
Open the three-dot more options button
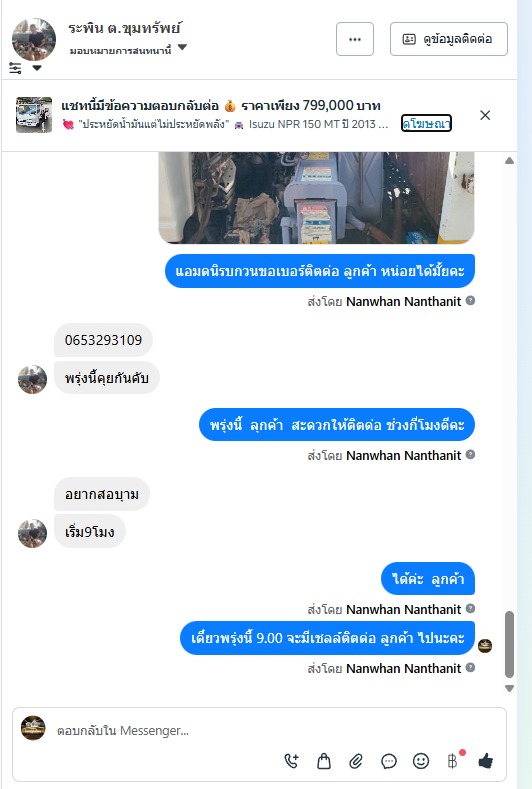tap(355, 39)
